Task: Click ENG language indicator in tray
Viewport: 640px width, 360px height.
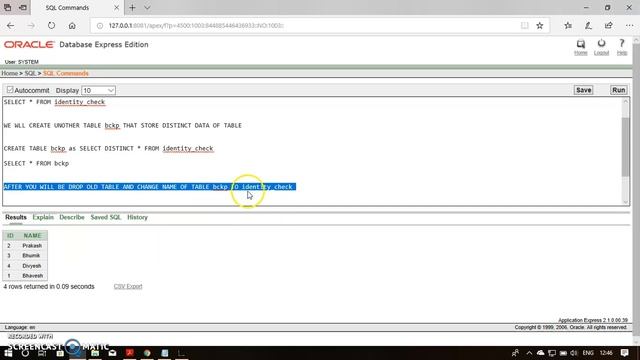Action: (588, 353)
